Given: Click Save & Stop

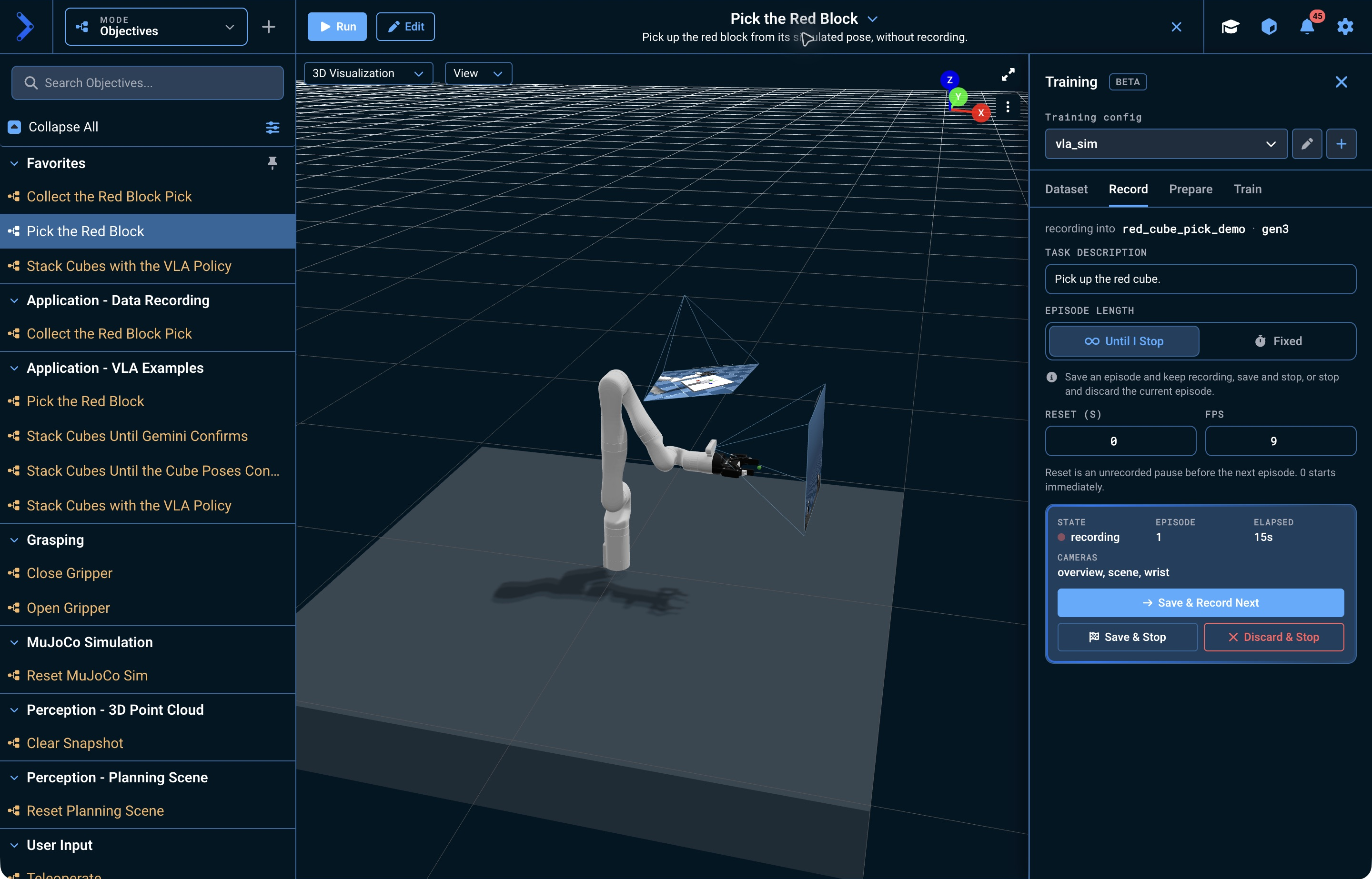Looking at the screenshot, I should click(1127, 637).
